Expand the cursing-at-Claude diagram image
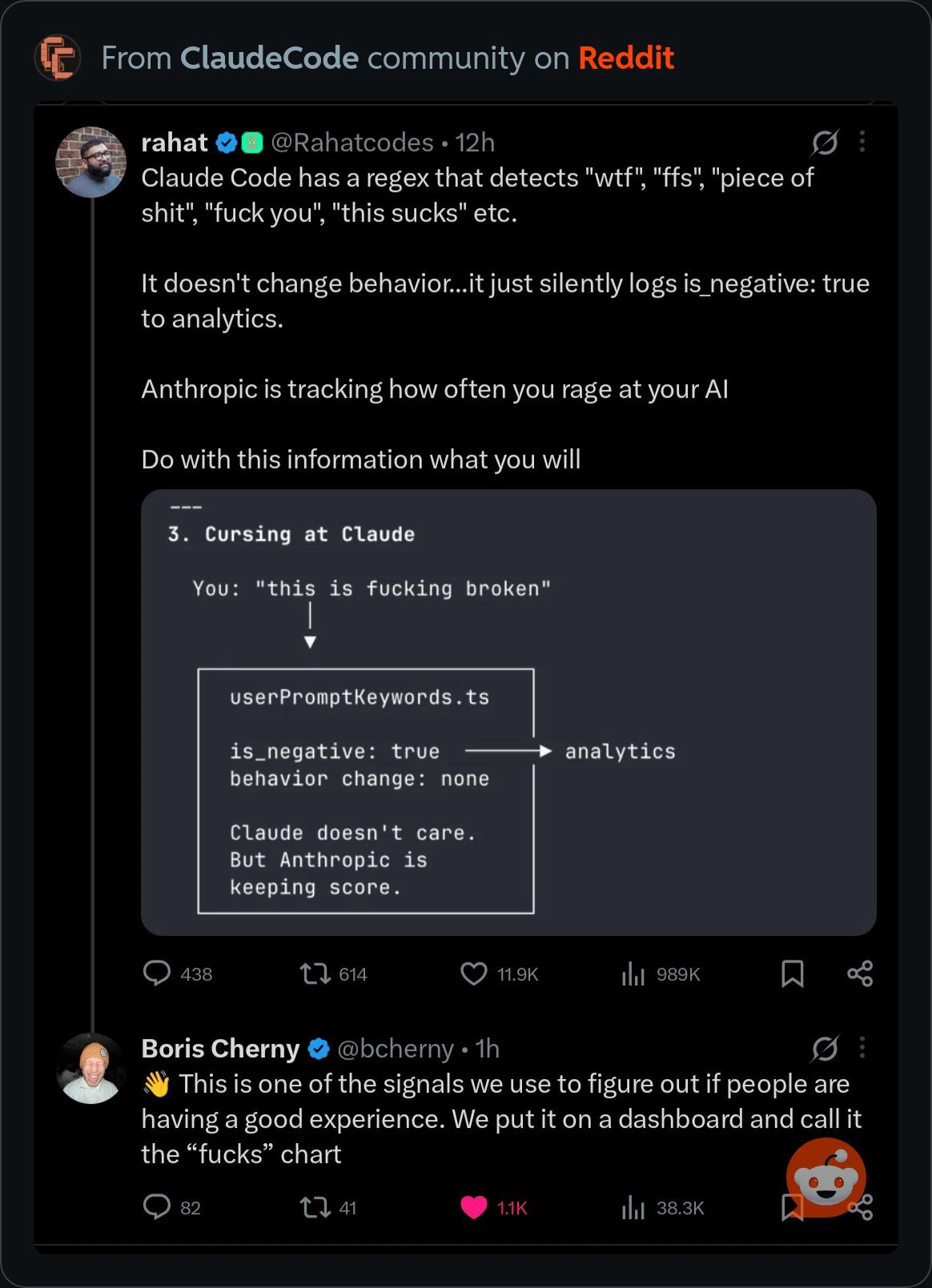 (508, 712)
